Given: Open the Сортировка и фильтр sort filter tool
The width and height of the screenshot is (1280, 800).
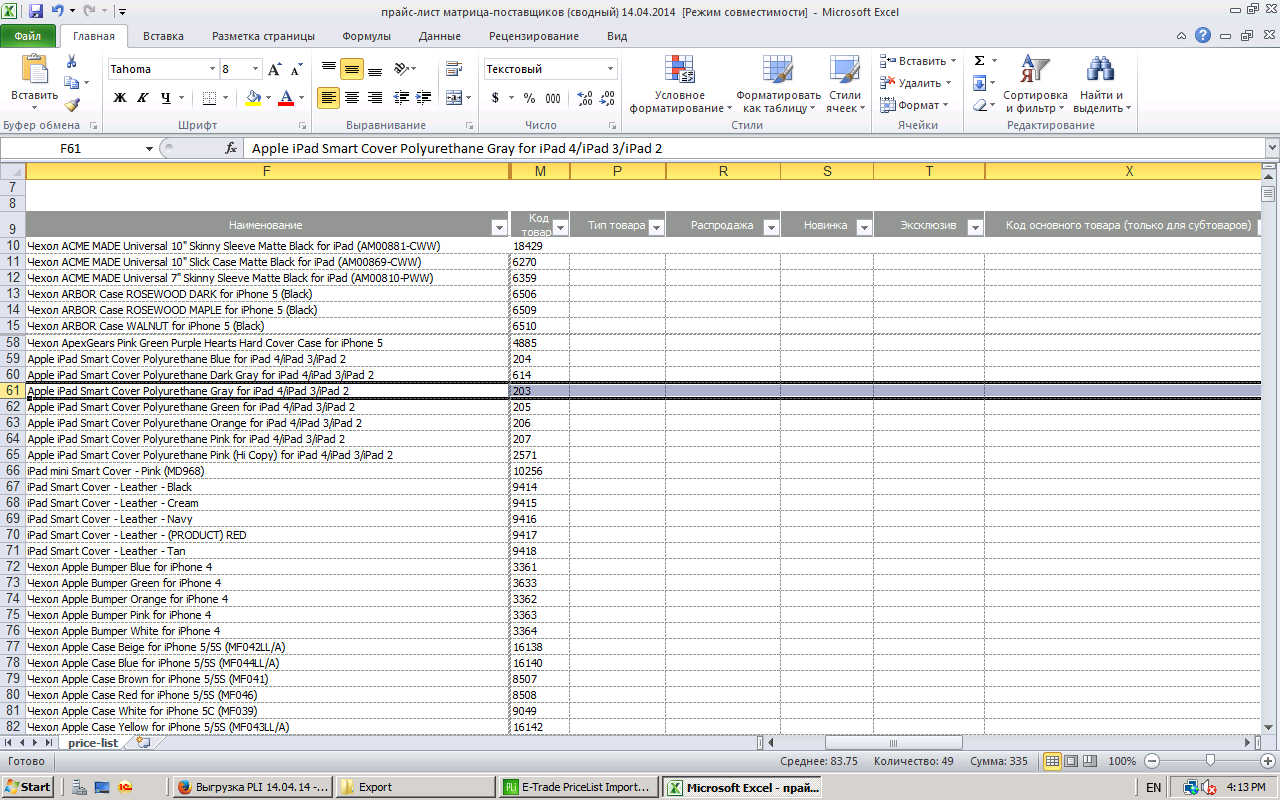Looking at the screenshot, I should (1035, 84).
